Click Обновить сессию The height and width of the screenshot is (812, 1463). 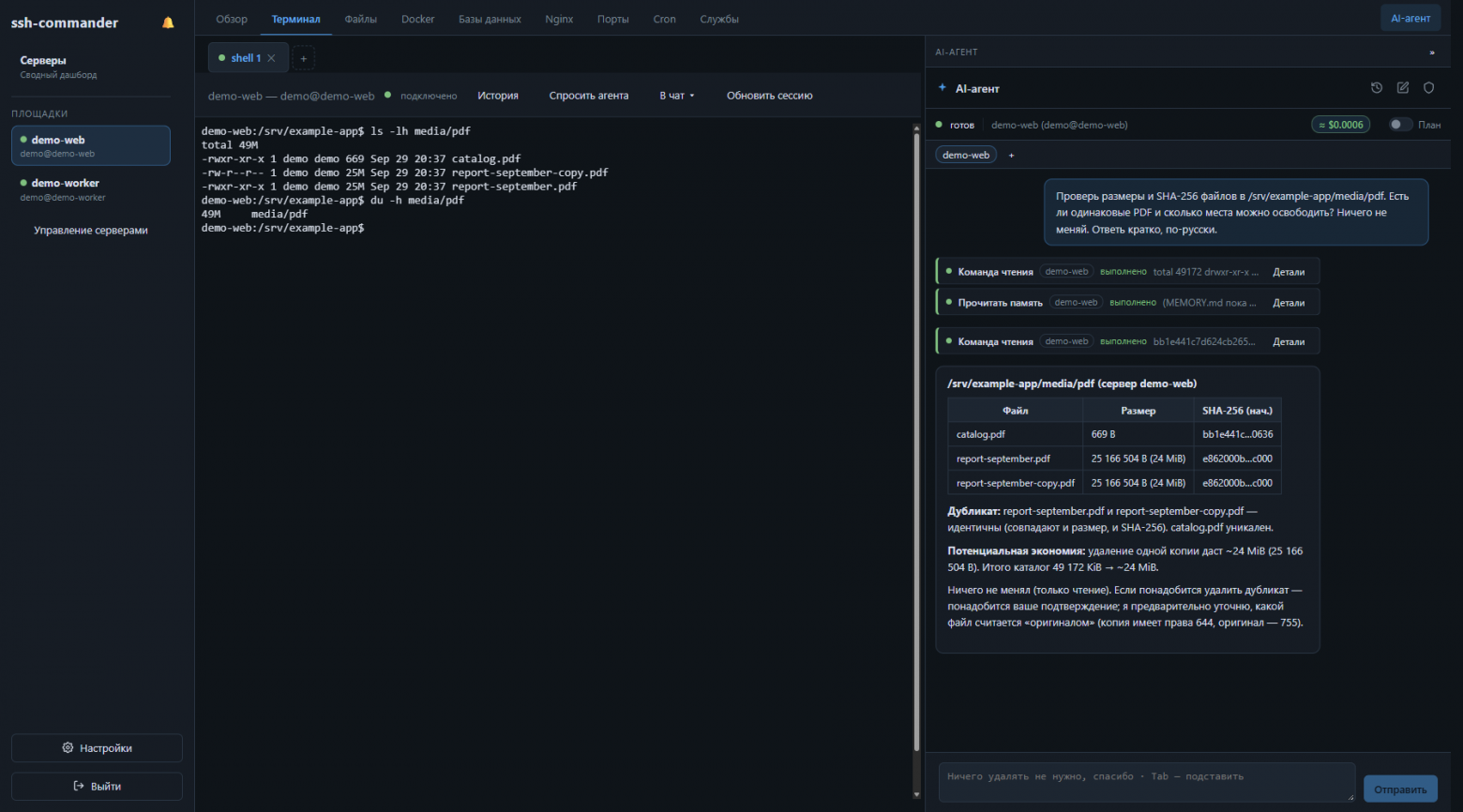tap(770, 96)
